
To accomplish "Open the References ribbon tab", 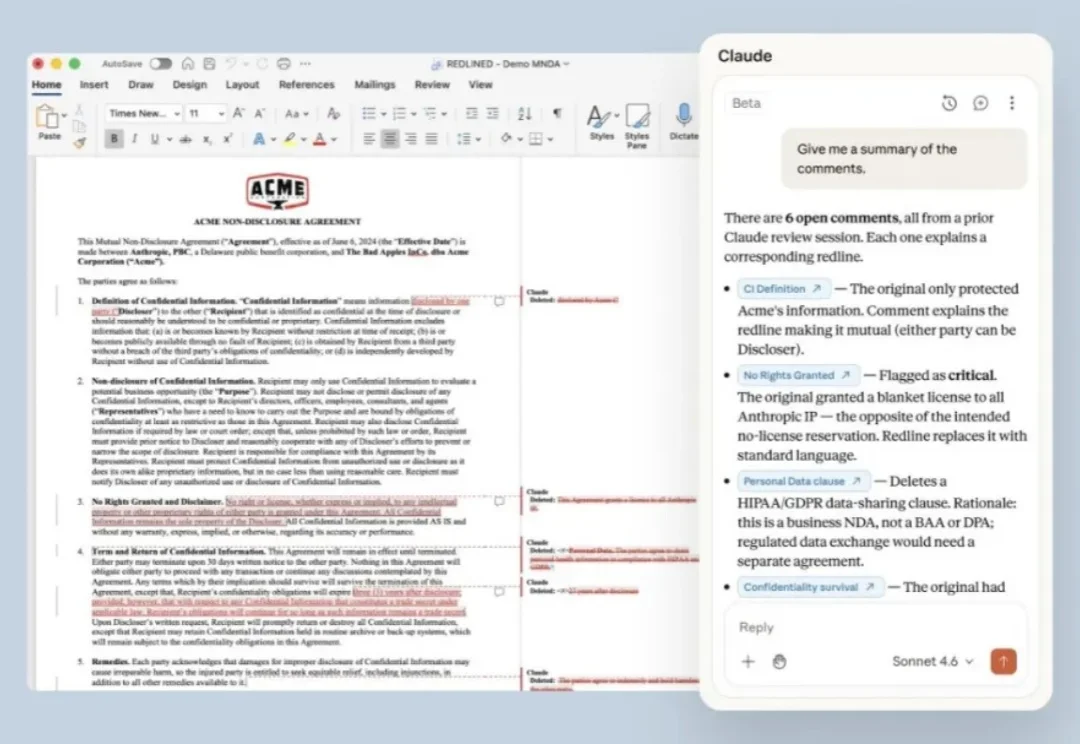I will (x=306, y=85).
